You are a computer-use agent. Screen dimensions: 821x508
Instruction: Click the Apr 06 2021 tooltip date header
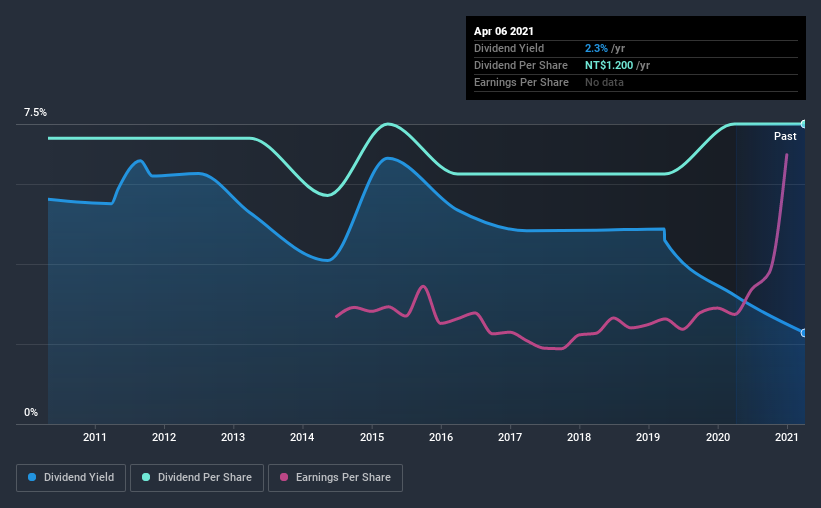click(504, 31)
